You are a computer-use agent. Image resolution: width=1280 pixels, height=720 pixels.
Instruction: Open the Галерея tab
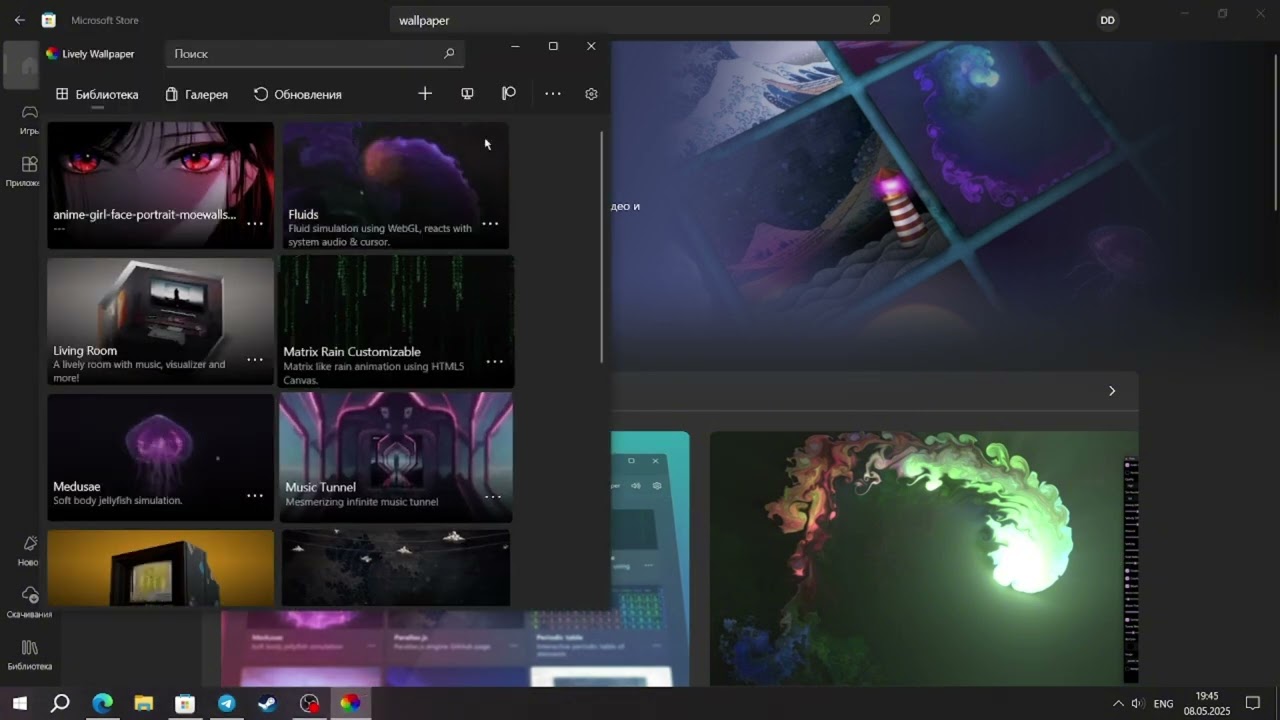click(x=197, y=94)
